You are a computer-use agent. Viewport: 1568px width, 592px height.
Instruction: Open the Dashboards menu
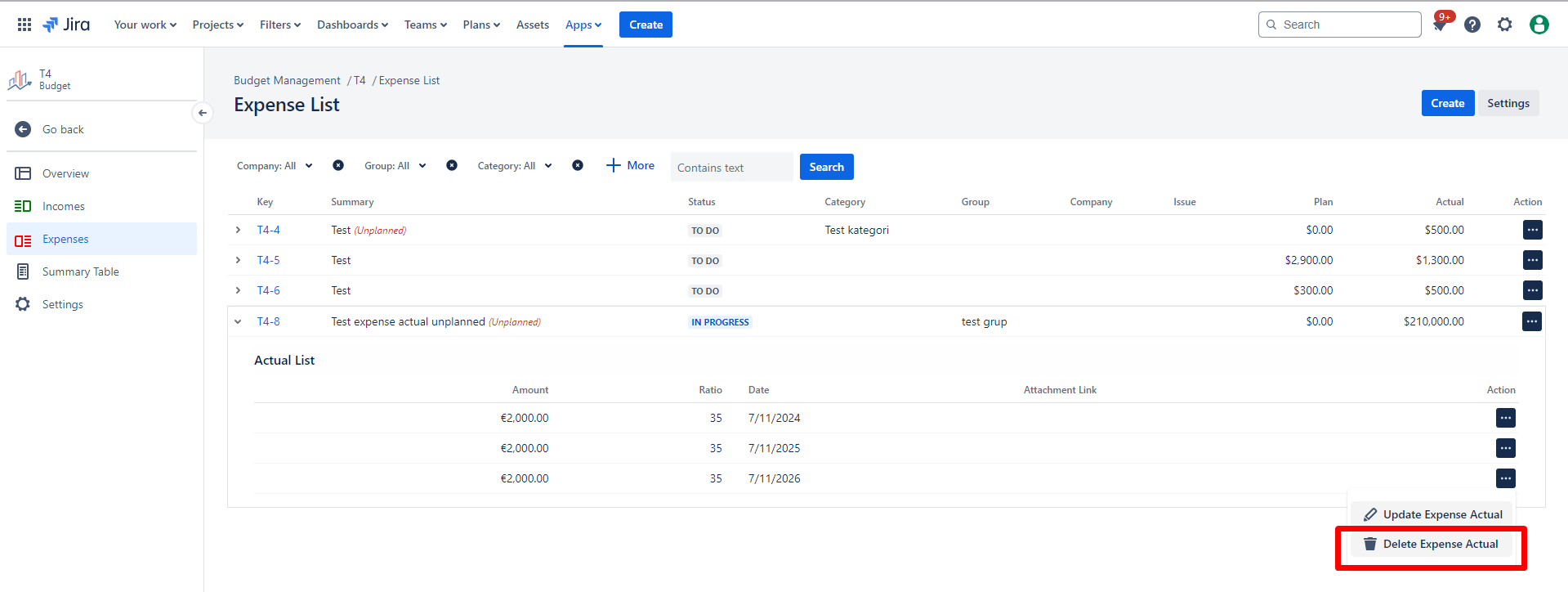pos(353,25)
